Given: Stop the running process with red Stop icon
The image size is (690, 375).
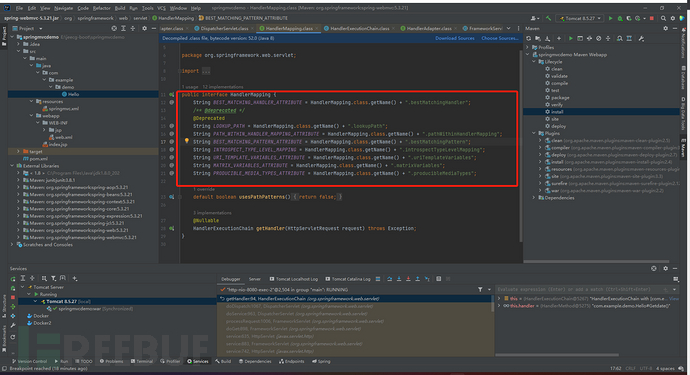Looking at the screenshot, I should pos(652,18).
